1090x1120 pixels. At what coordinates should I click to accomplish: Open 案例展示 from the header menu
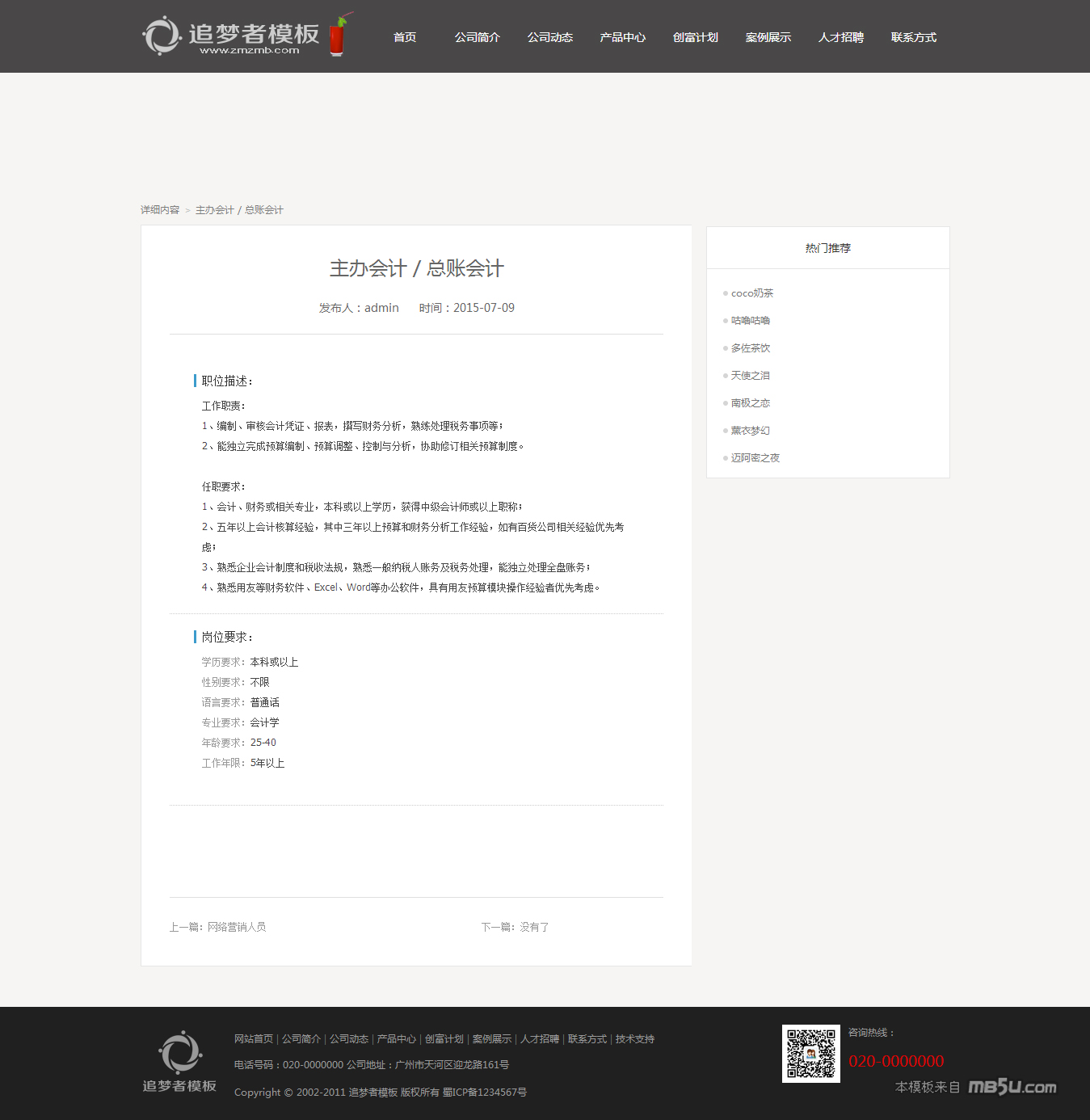tap(768, 37)
